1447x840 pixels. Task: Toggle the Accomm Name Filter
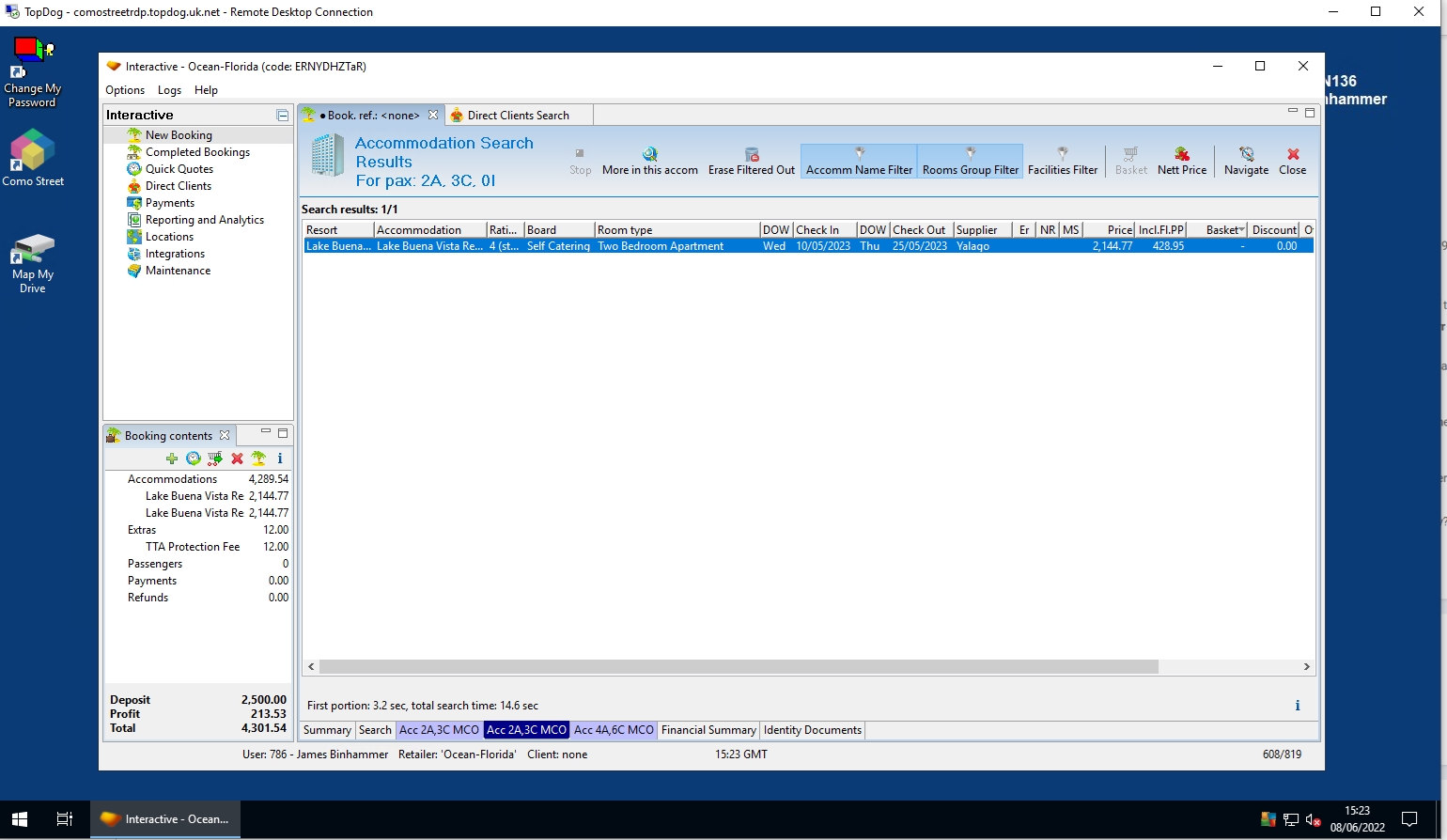pos(859,161)
